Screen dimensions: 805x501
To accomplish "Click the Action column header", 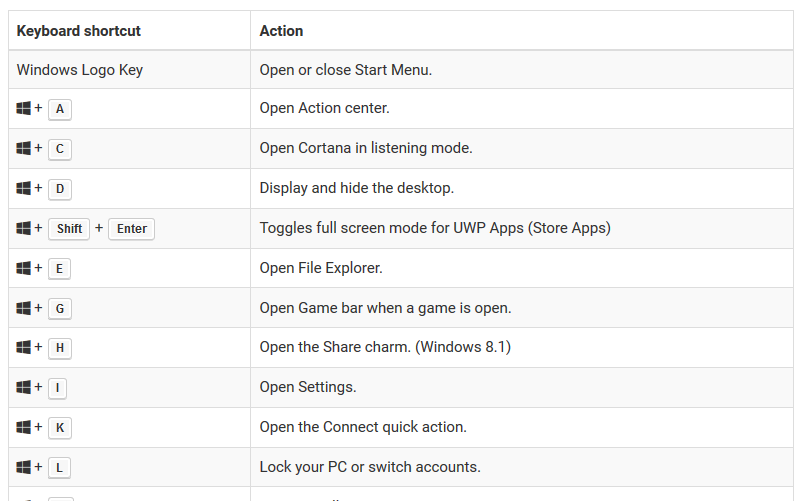I will [x=281, y=31].
